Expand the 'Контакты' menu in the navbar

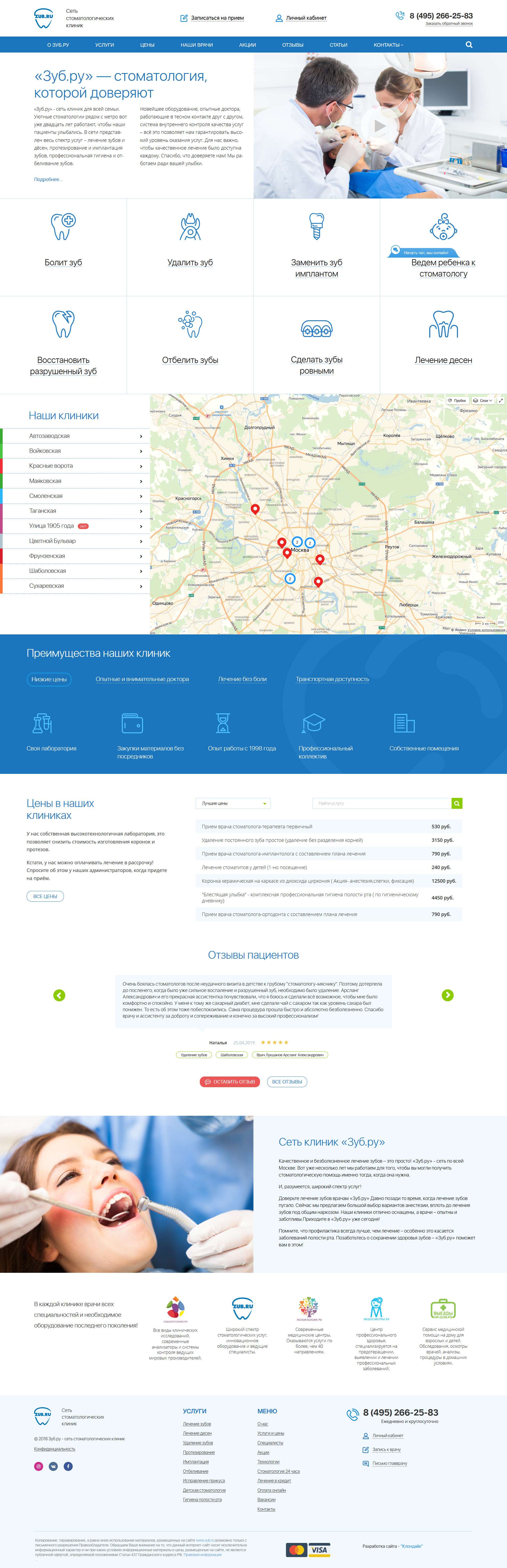(388, 45)
